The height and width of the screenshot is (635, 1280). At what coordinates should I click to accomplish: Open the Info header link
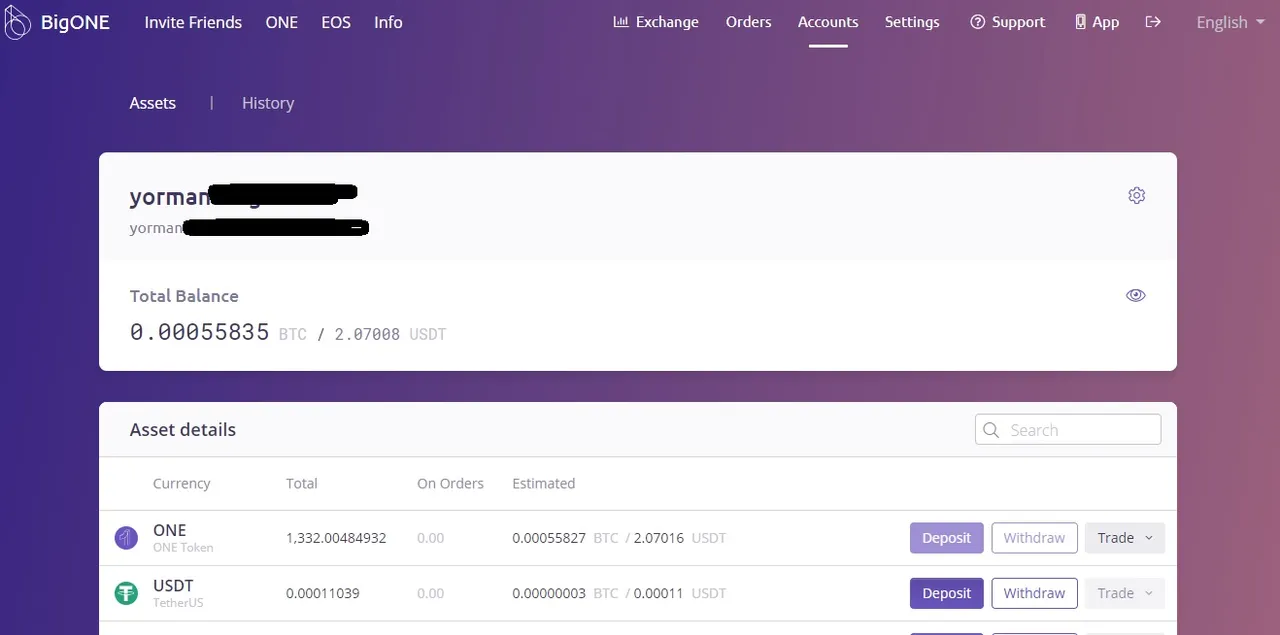[388, 22]
